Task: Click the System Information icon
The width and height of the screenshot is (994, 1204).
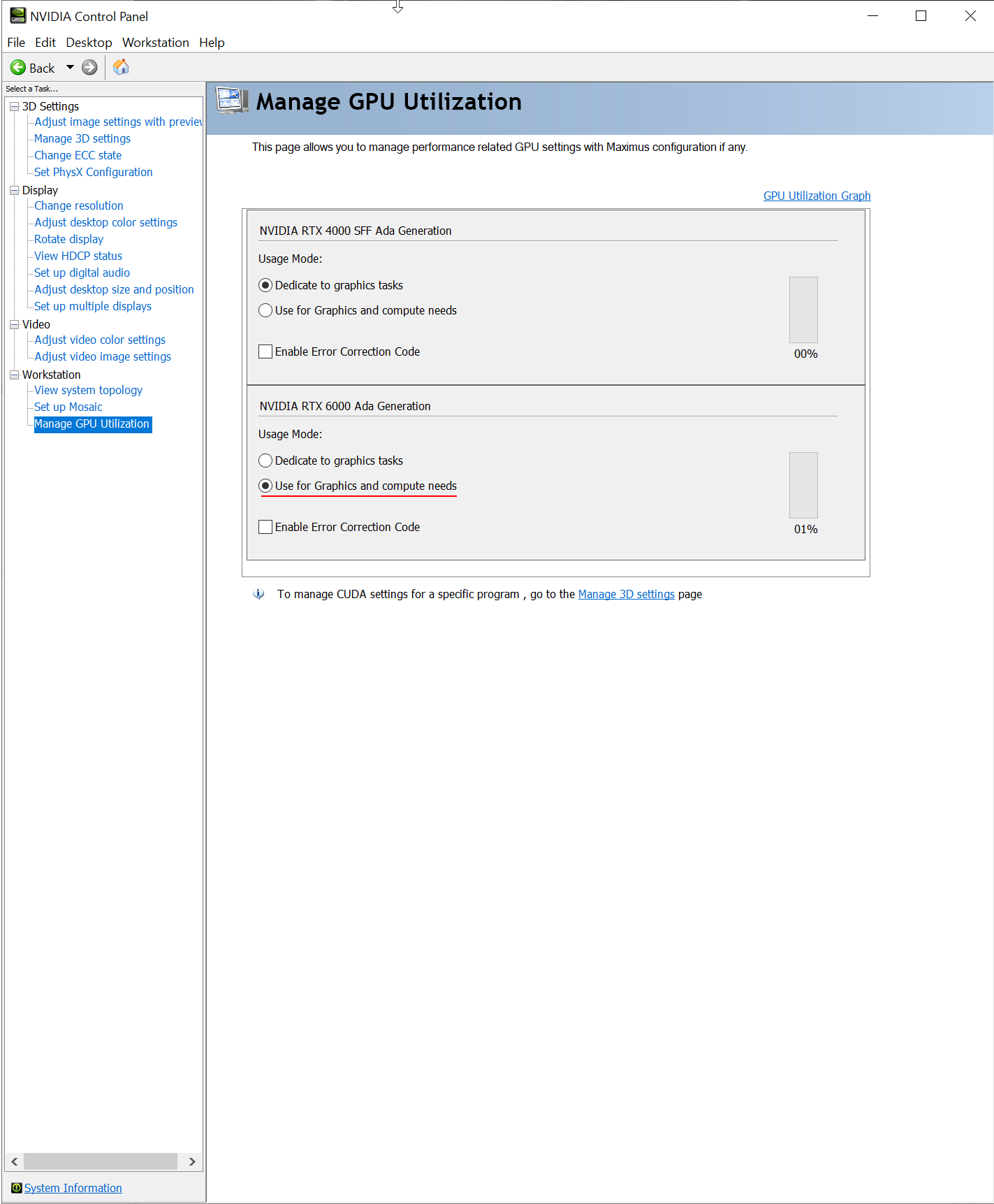Action: [x=17, y=1188]
